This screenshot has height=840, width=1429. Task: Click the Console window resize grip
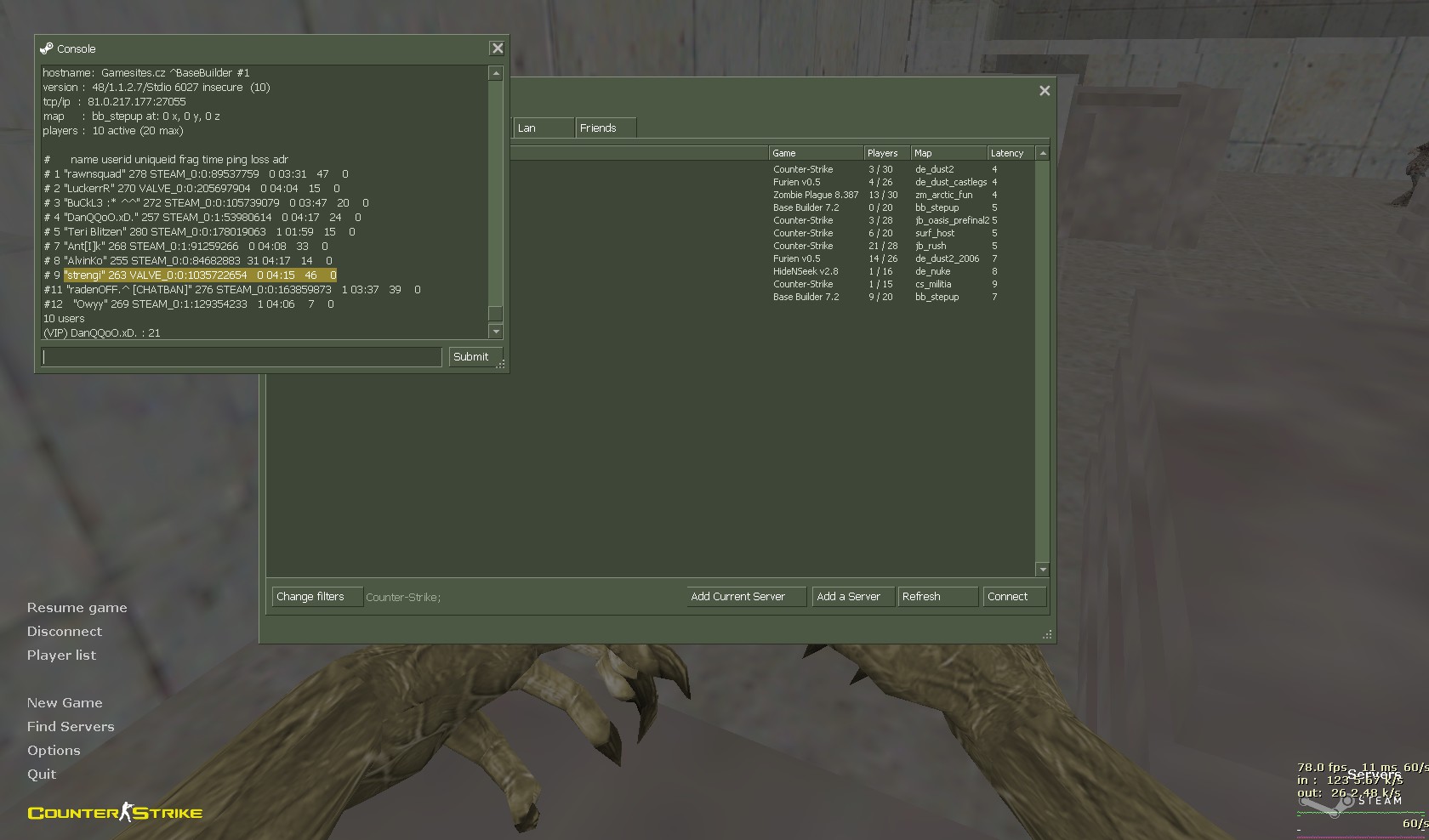click(501, 364)
